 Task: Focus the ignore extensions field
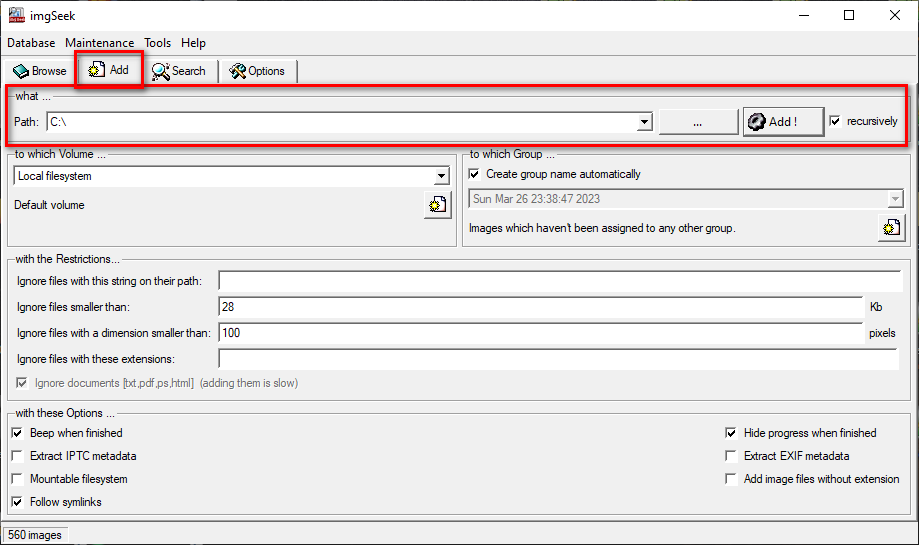tap(558, 359)
